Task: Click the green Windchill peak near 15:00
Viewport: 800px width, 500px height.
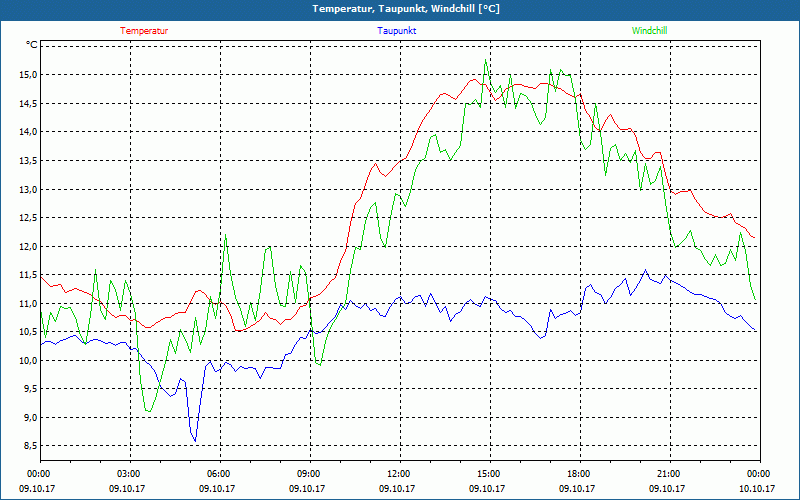Action: 485,60
